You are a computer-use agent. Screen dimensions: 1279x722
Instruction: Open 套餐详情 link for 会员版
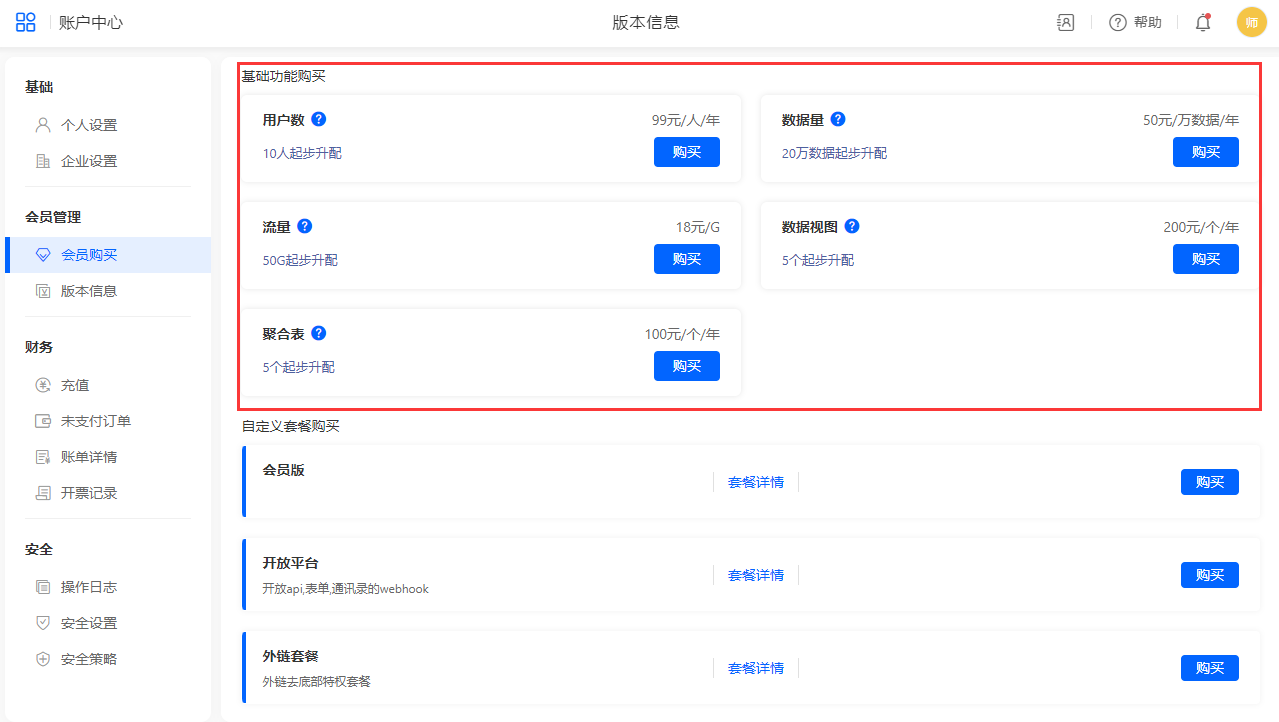pyautogui.click(x=755, y=482)
